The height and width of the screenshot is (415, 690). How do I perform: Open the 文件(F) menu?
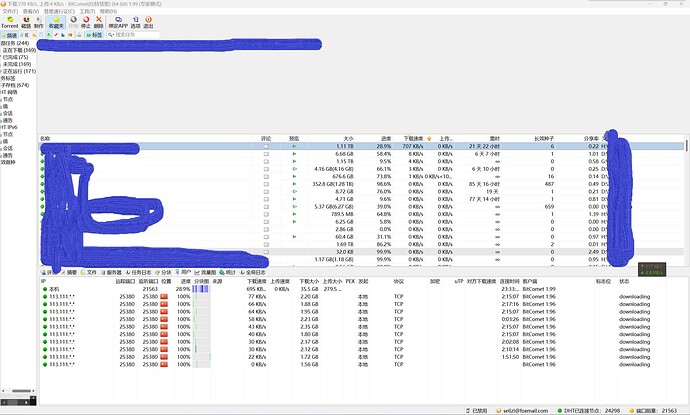10,11
